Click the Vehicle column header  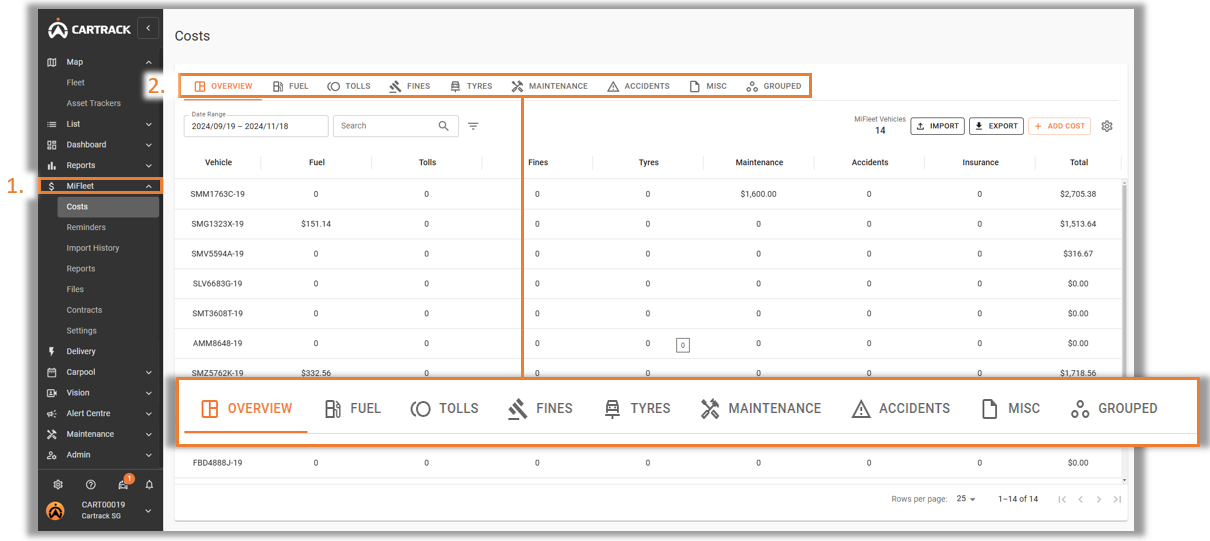(x=219, y=162)
